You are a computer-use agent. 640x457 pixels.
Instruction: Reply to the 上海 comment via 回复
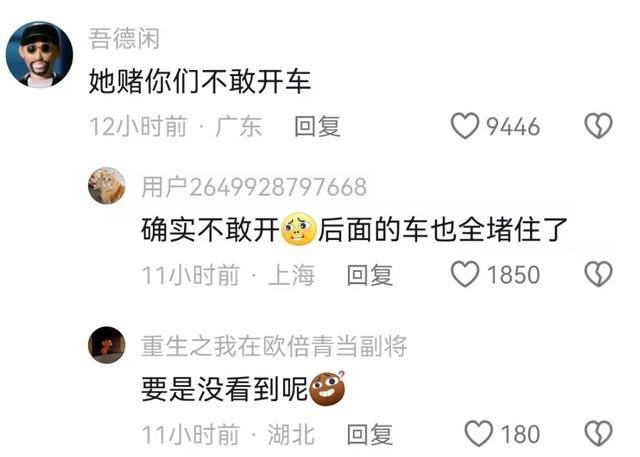[x=370, y=275]
